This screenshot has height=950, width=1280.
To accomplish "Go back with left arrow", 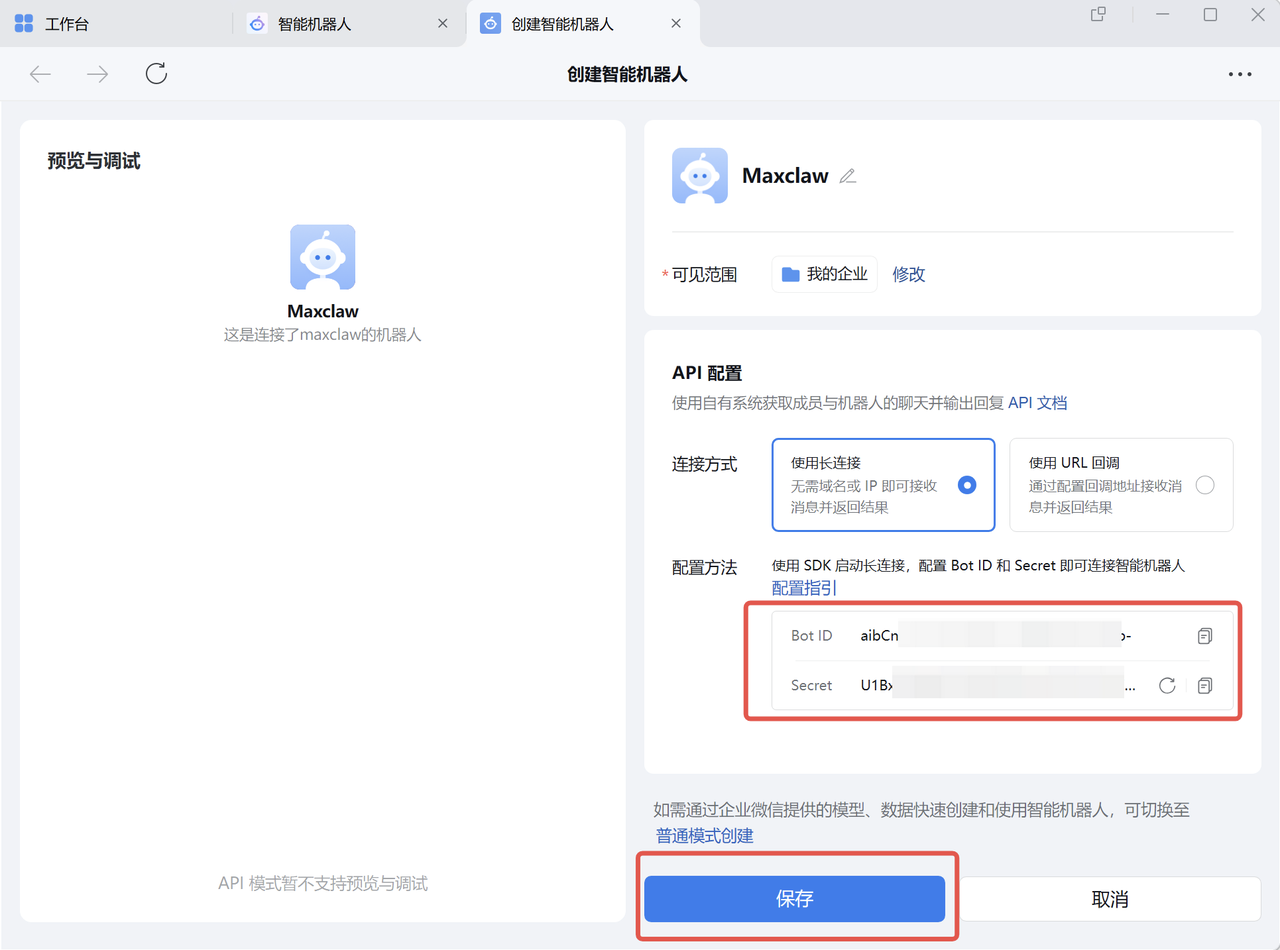I will point(40,74).
